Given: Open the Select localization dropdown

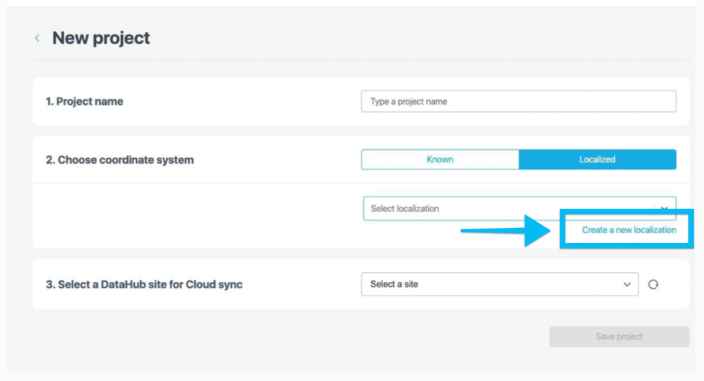Looking at the screenshot, I should pyautogui.click(x=519, y=208).
